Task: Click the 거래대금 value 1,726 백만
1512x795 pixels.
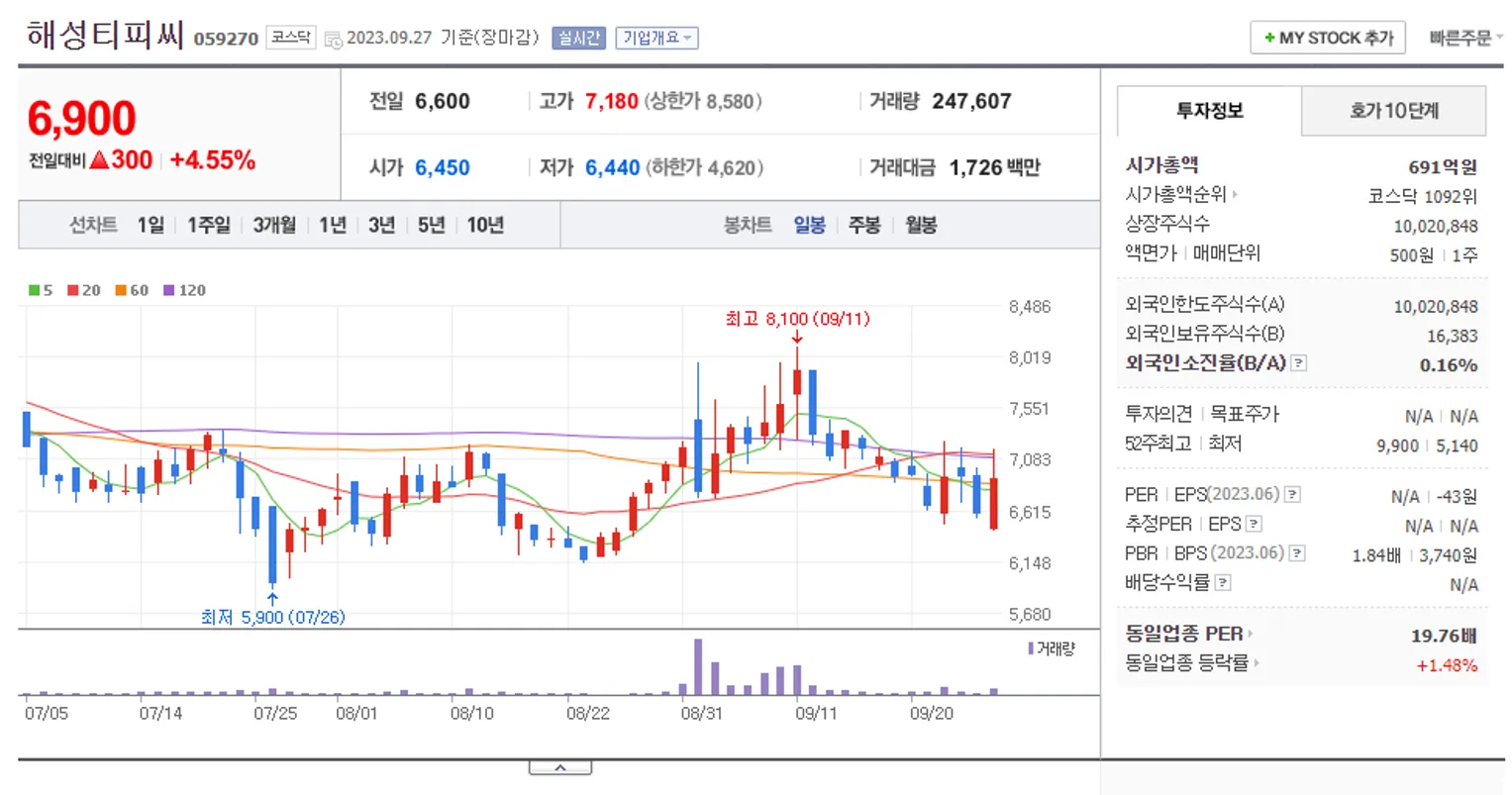Action: tap(994, 167)
